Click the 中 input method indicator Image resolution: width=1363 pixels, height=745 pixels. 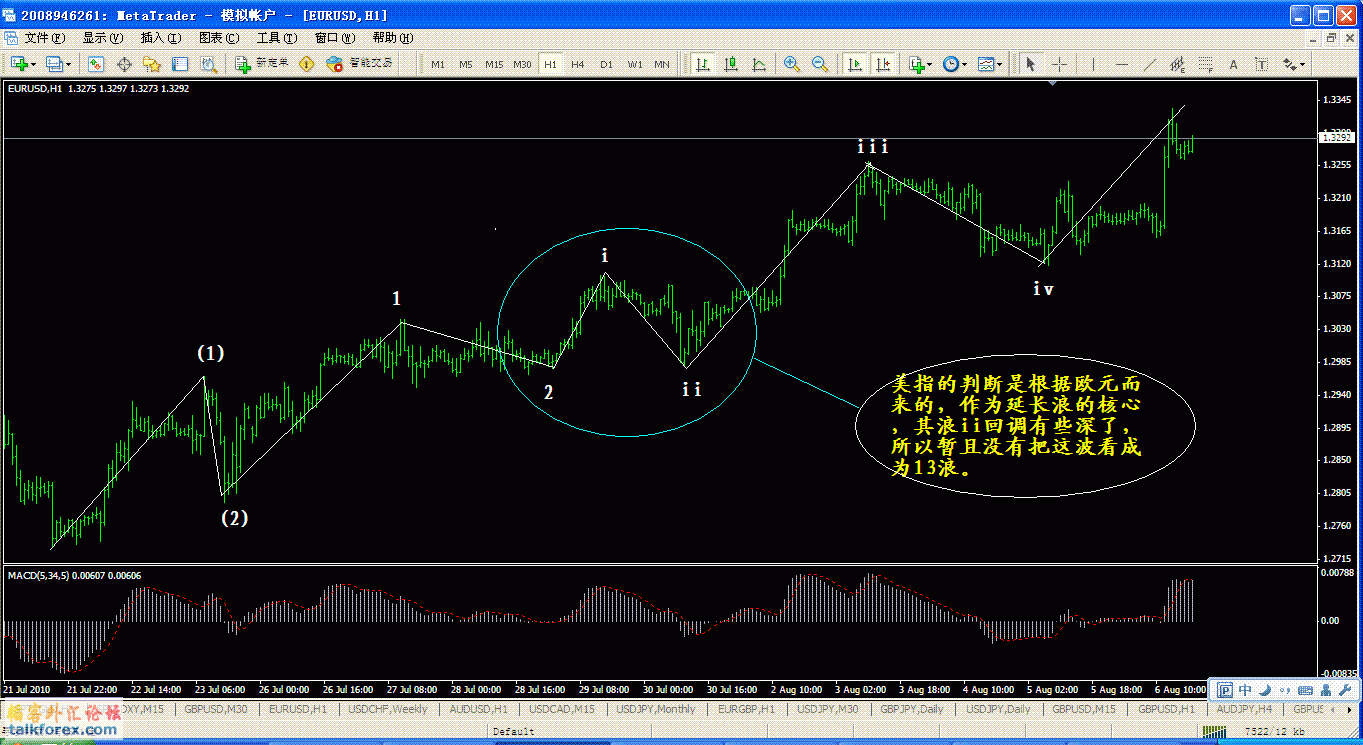click(x=1245, y=690)
